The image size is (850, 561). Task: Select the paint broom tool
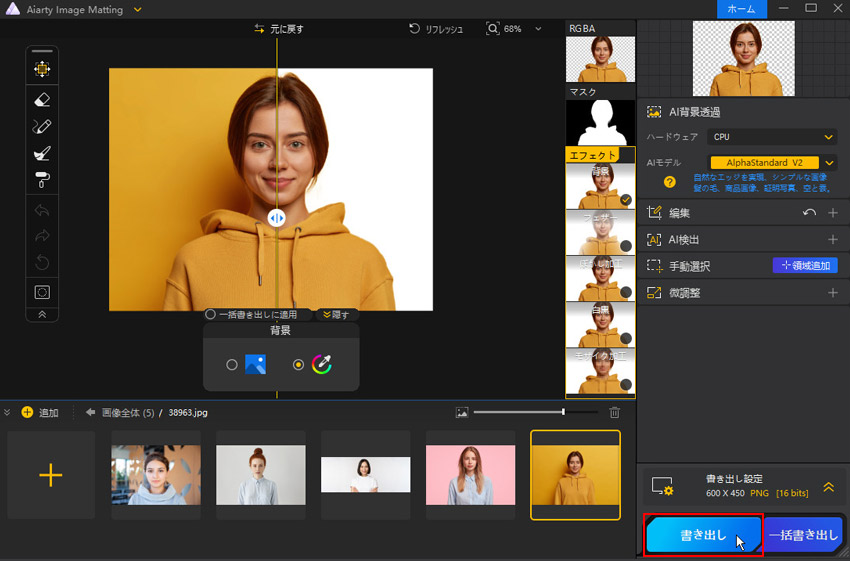tap(42, 153)
